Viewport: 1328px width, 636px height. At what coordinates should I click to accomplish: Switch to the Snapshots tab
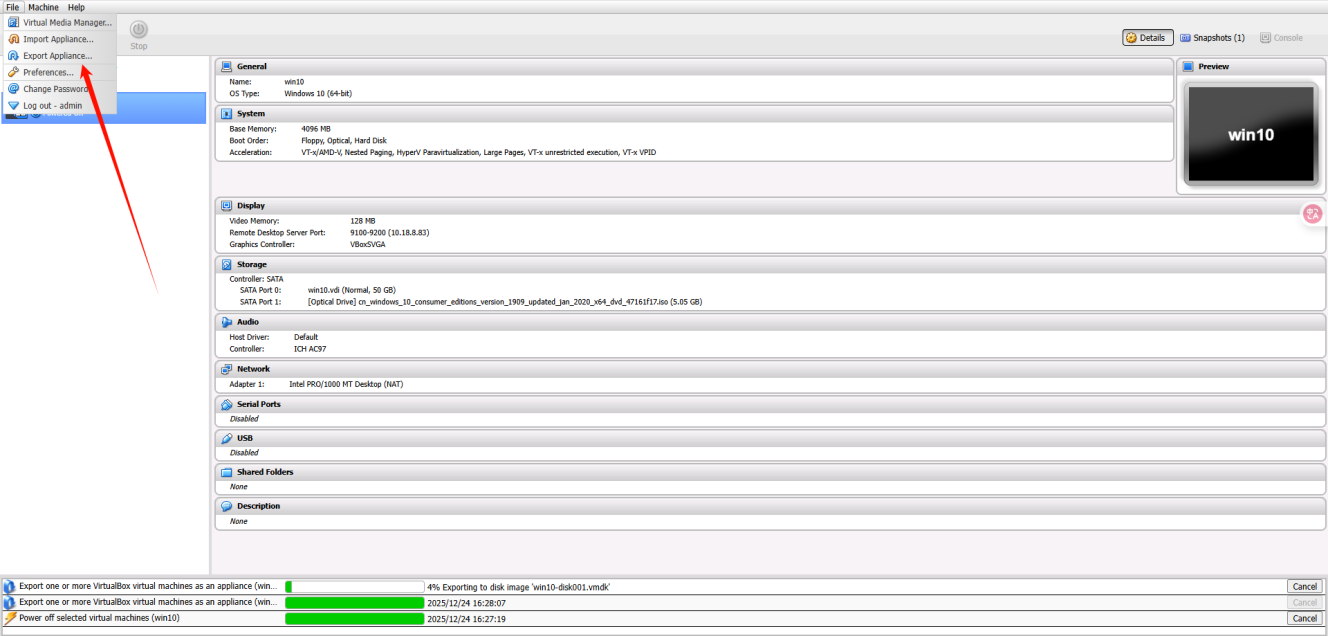click(1211, 37)
